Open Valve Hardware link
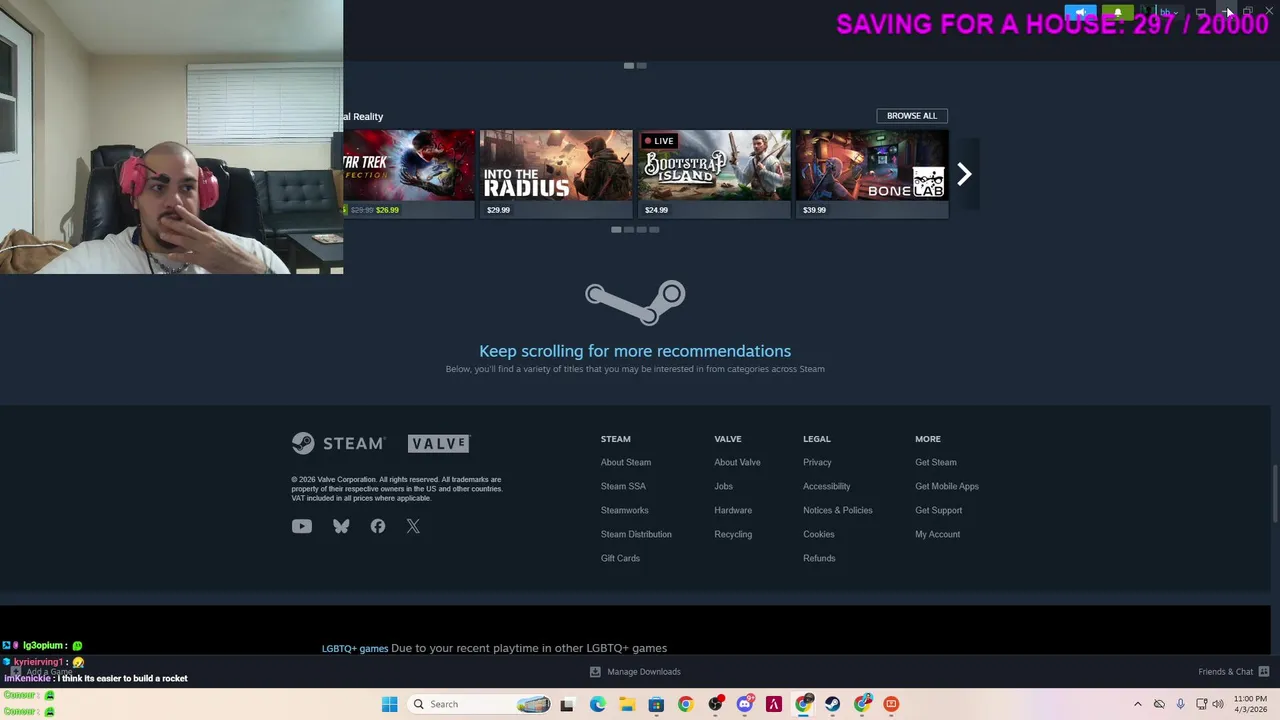Screen dimensions: 1280x720 tap(733, 510)
